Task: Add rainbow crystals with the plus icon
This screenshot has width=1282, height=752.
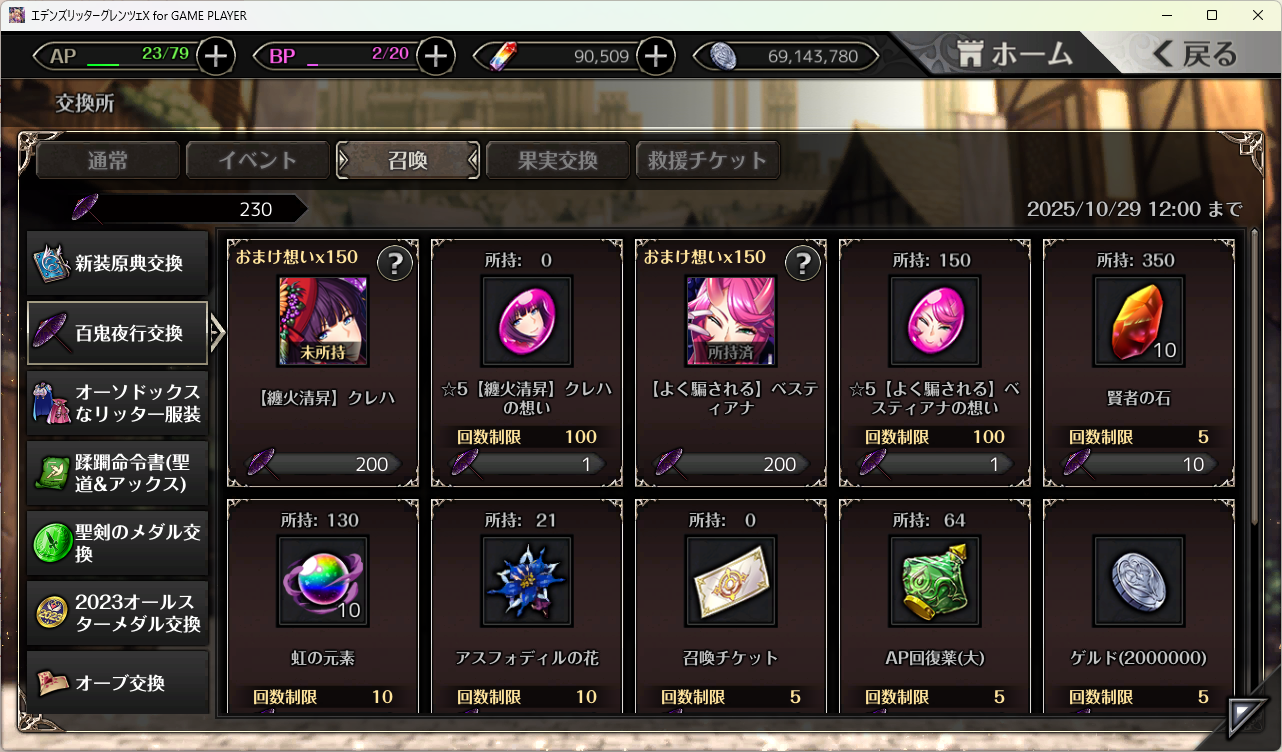Action: pos(655,56)
